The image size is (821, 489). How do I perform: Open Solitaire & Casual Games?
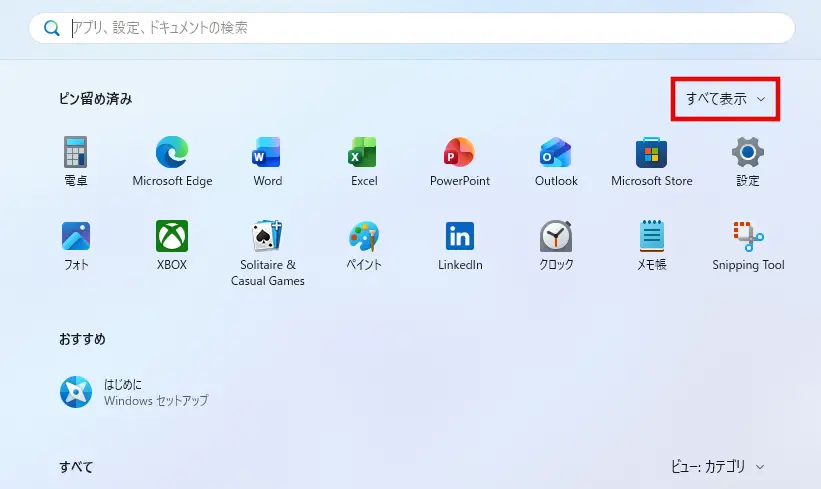tap(268, 236)
